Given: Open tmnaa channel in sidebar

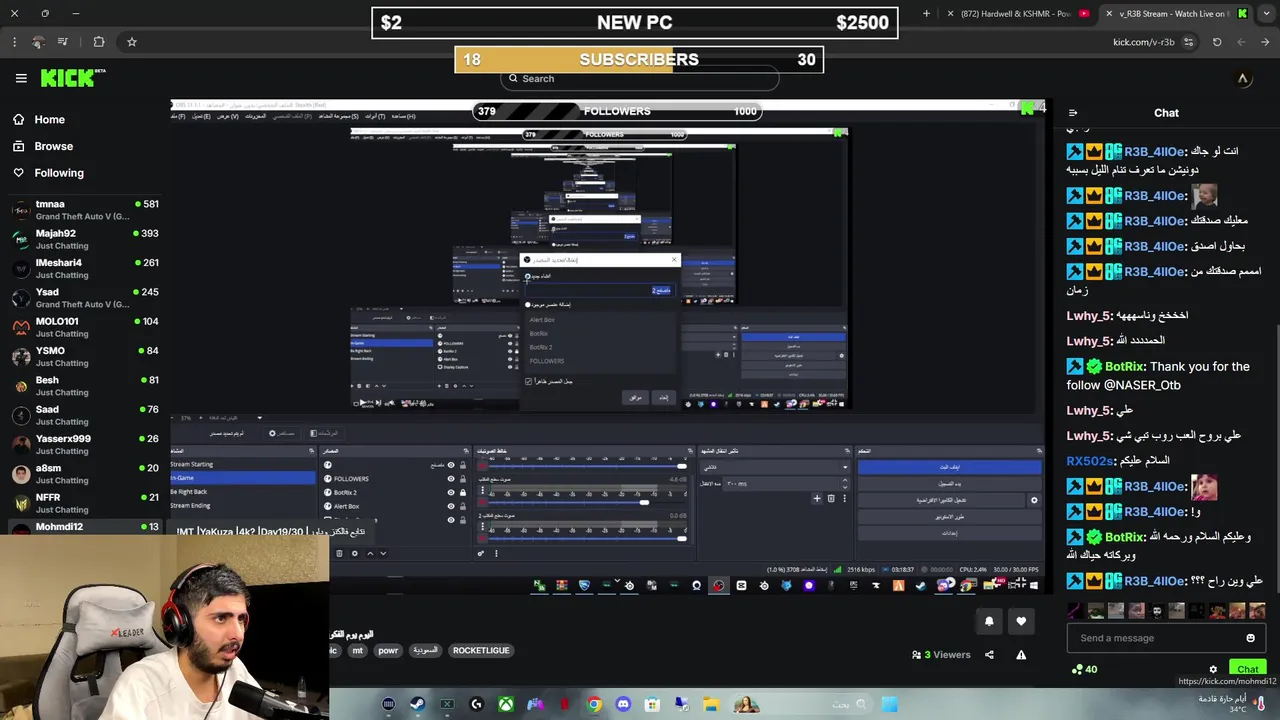Looking at the screenshot, I should pyautogui.click(x=84, y=209).
